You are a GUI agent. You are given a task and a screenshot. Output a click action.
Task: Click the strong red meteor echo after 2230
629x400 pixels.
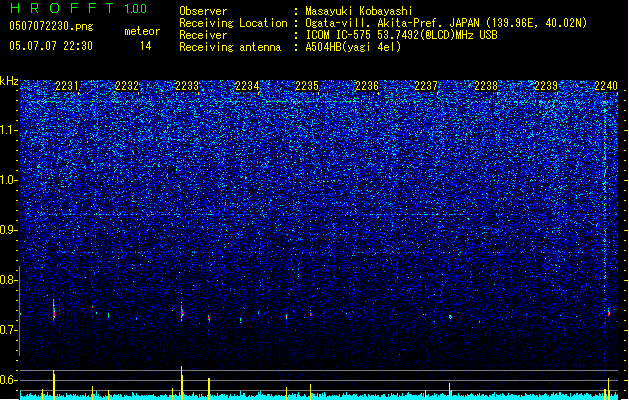click(x=54, y=312)
